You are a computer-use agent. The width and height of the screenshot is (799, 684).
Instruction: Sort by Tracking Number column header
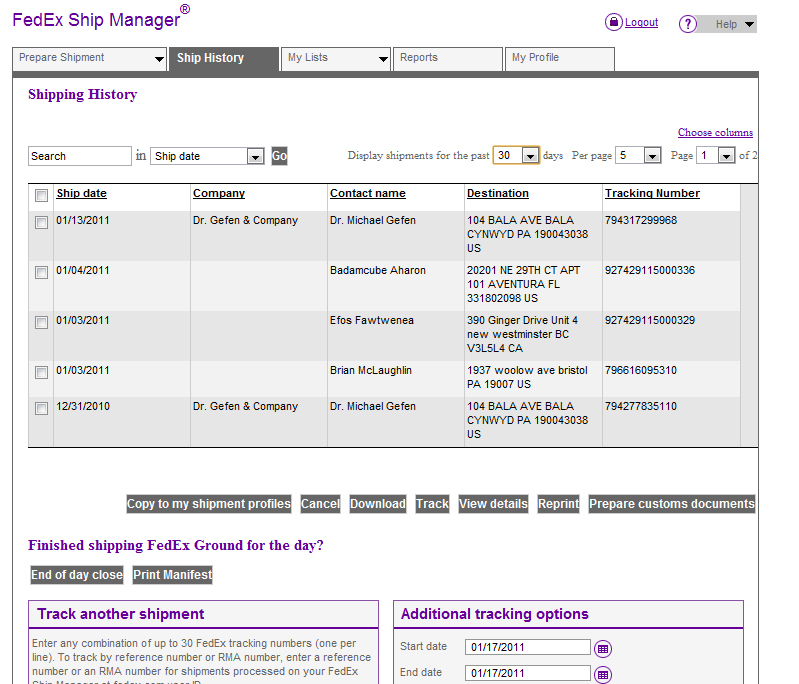coord(652,194)
